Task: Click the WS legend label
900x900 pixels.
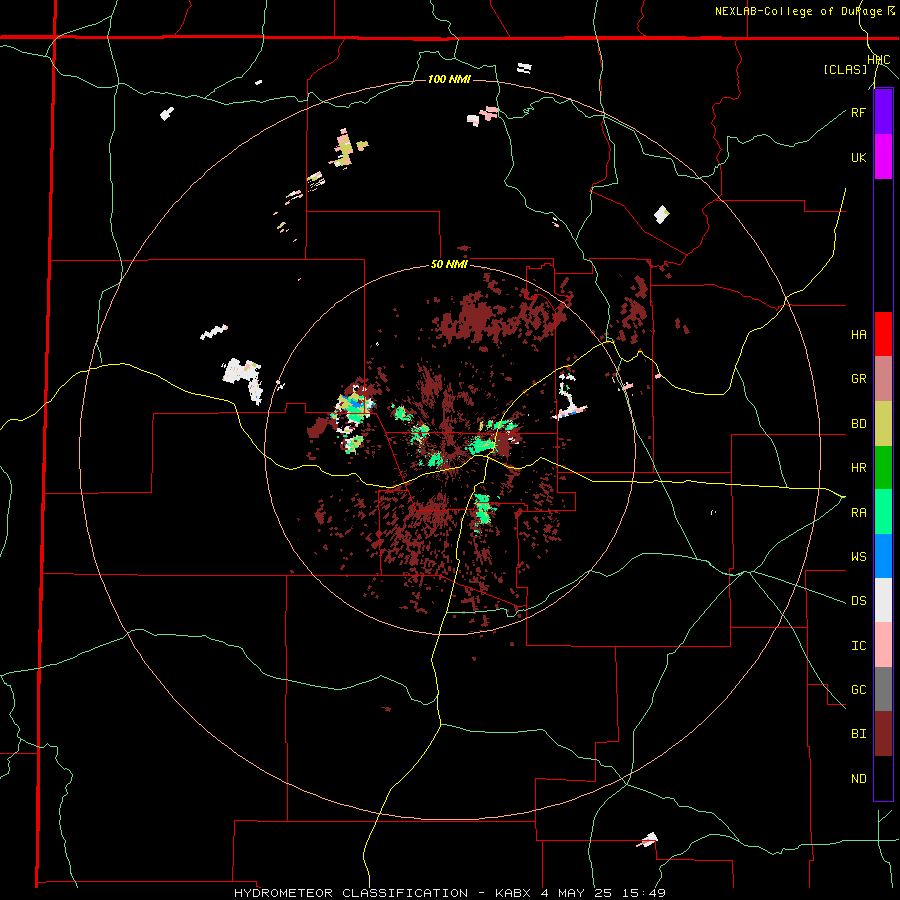Action: 858,556
